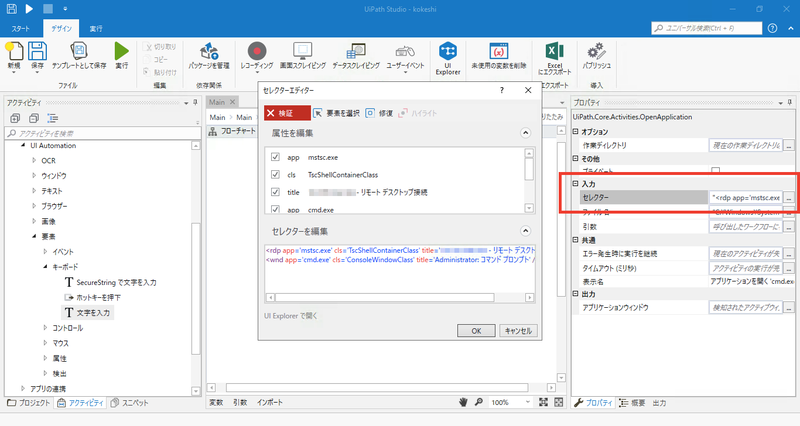Open the 概要 tab in the right panel
The height and width of the screenshot is (426, 800).
(633, 403)
